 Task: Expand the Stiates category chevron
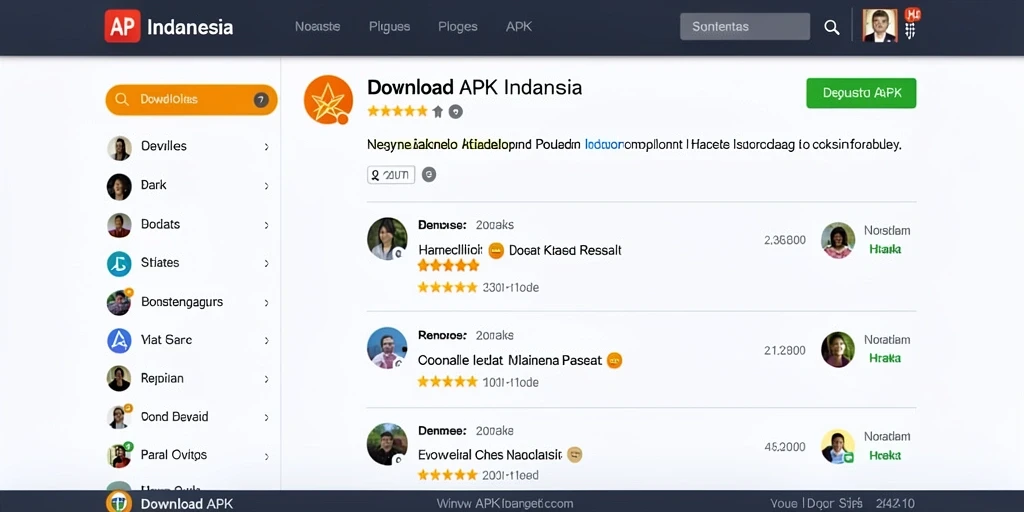point(266,264)
